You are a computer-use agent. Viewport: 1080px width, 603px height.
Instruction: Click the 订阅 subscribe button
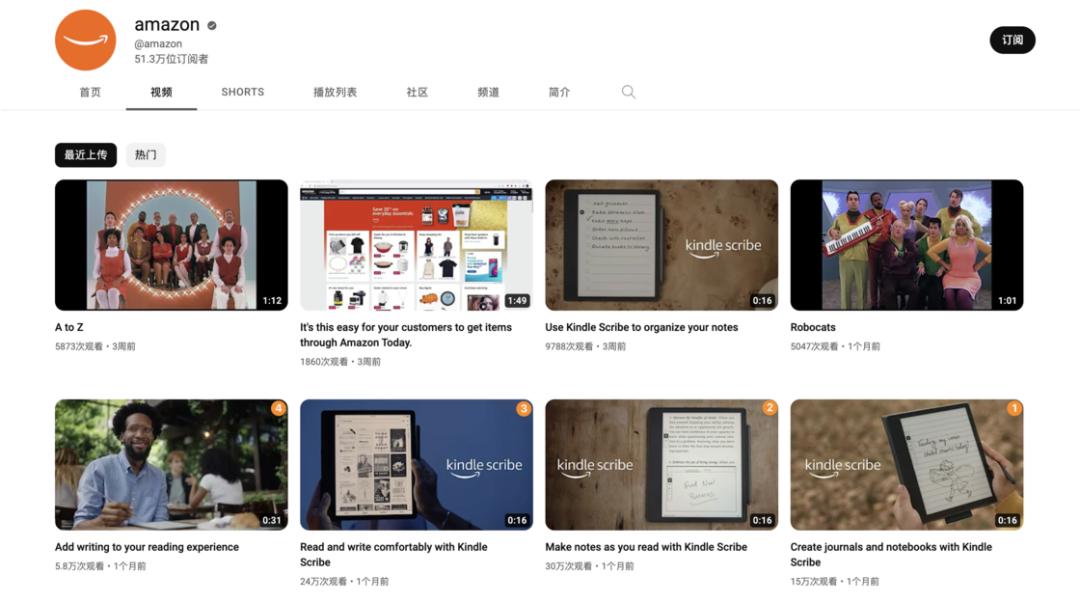point(1012,40)
